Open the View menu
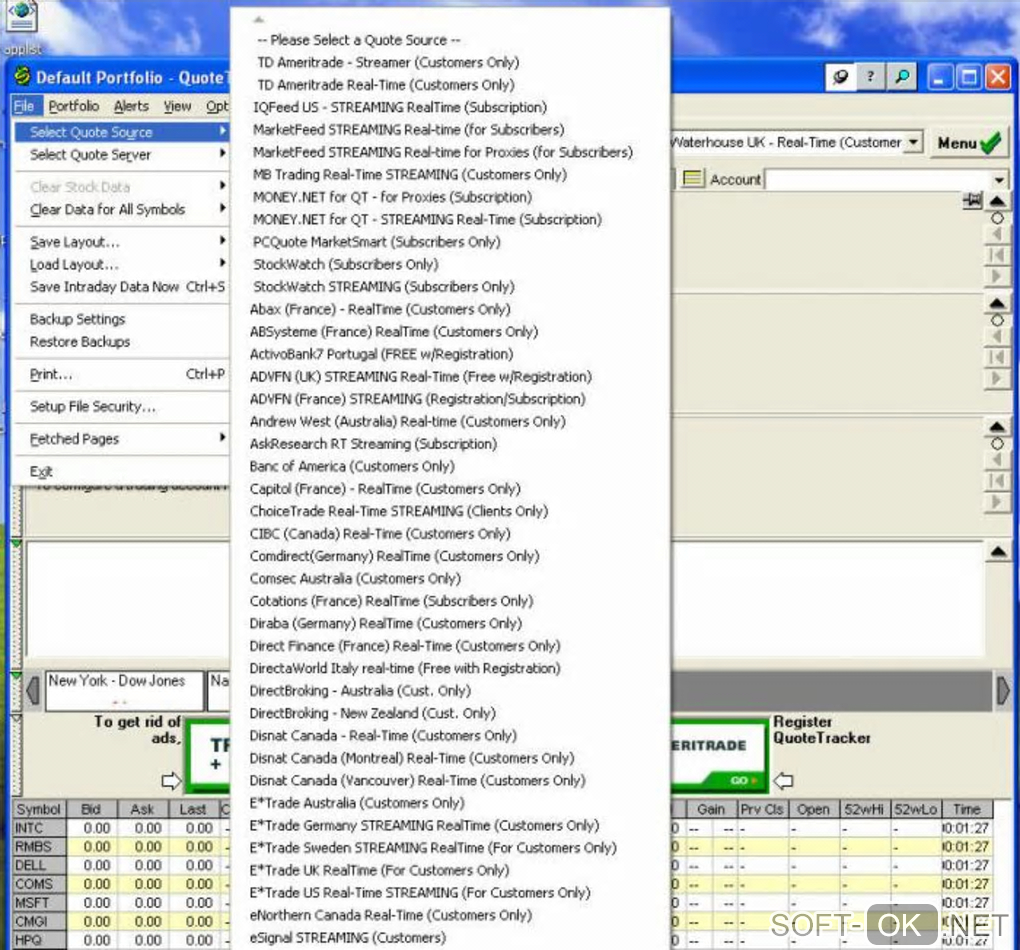The image size is (1020, 950). point(178,106)
